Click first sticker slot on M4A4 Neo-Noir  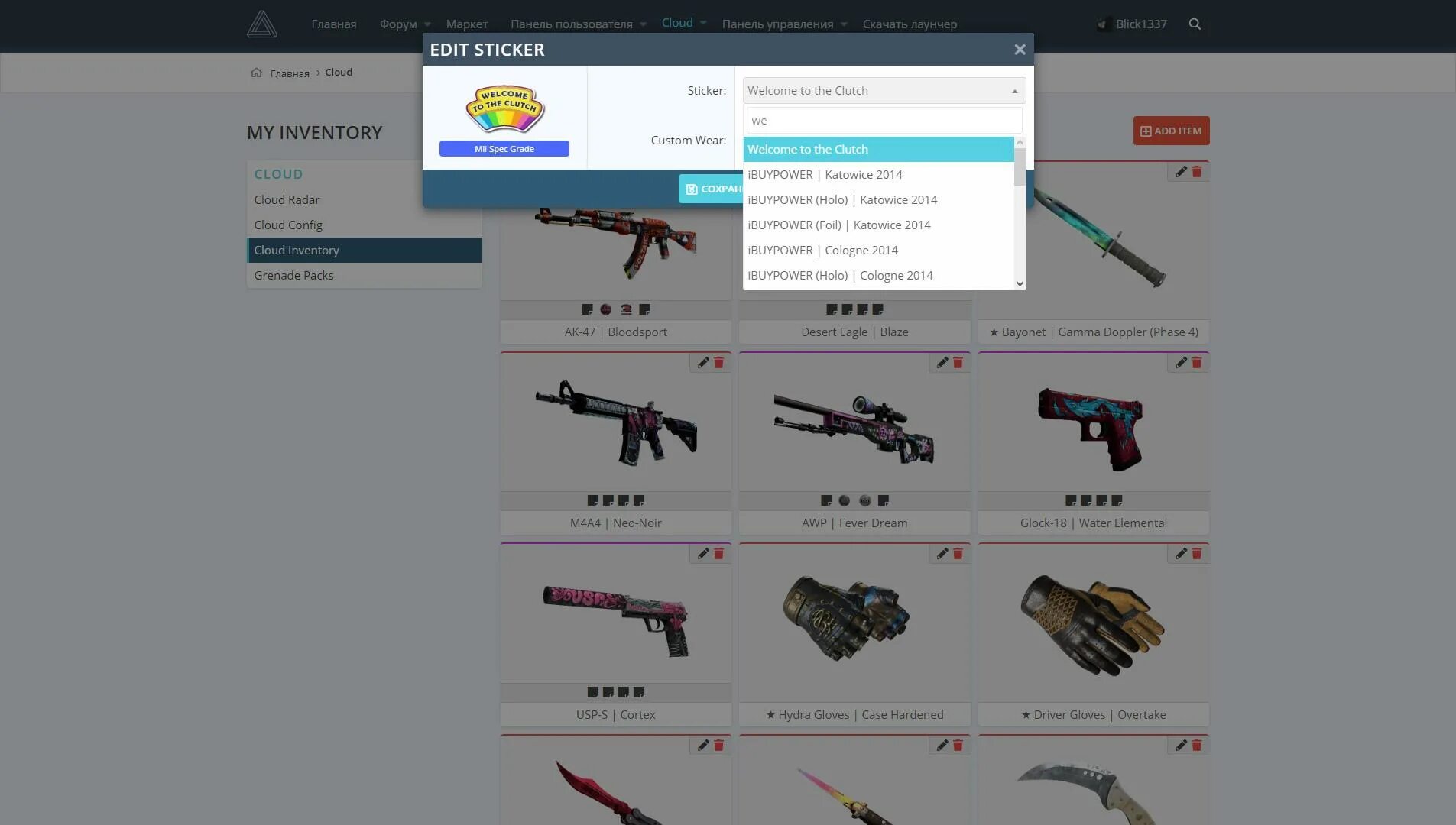click(592, 500)
